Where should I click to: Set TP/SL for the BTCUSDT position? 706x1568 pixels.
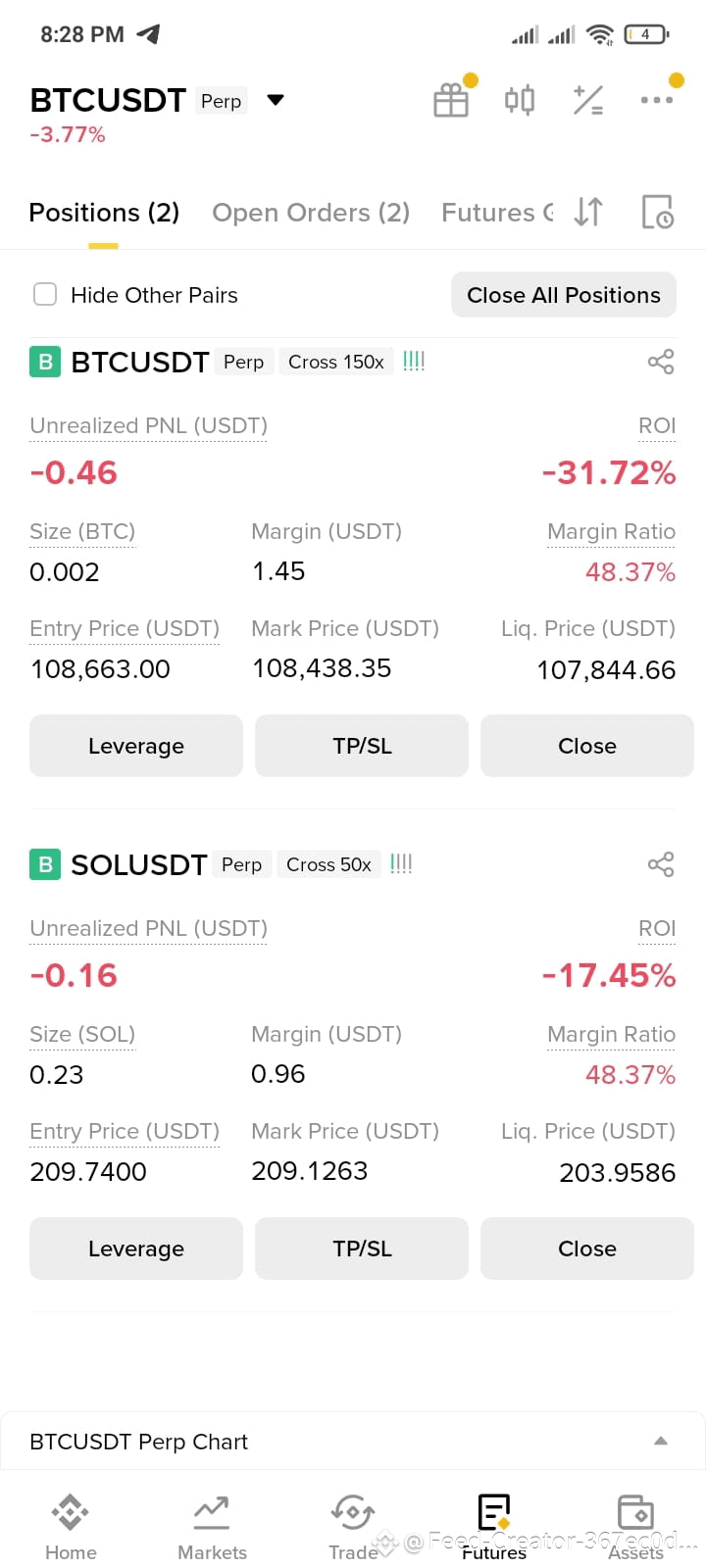tap(362, 746)
